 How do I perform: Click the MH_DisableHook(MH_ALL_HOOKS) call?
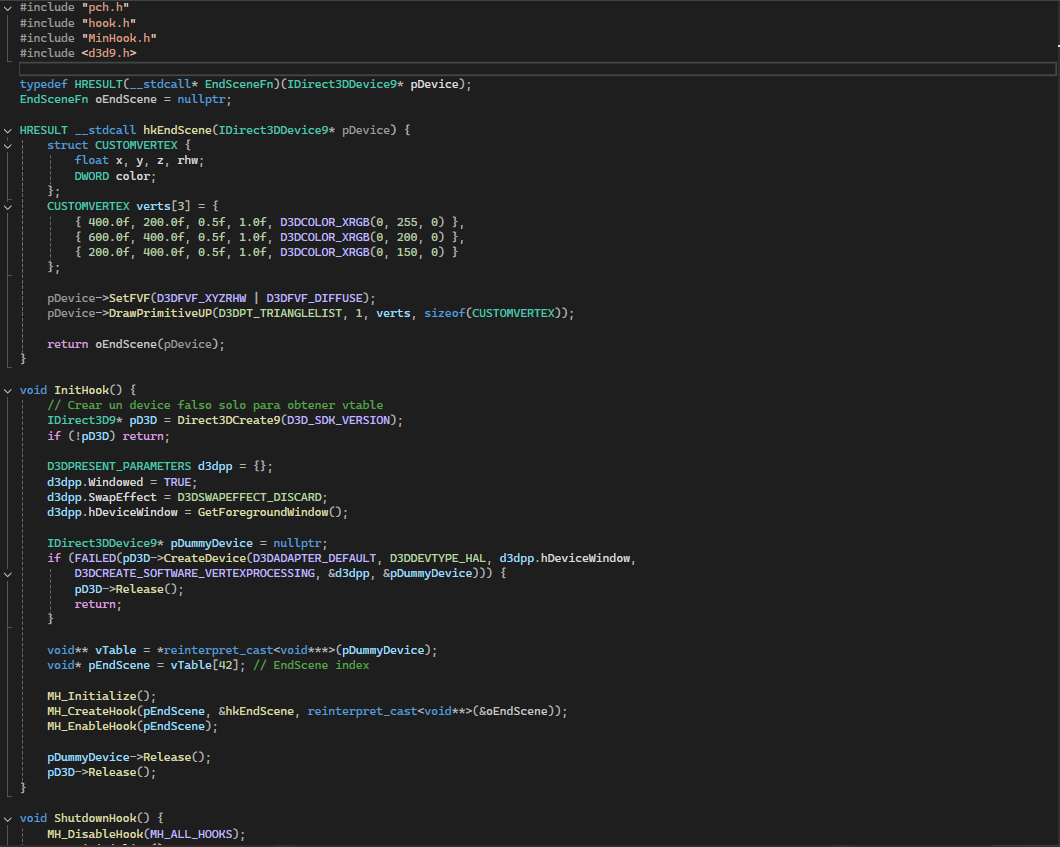(145, 833)
